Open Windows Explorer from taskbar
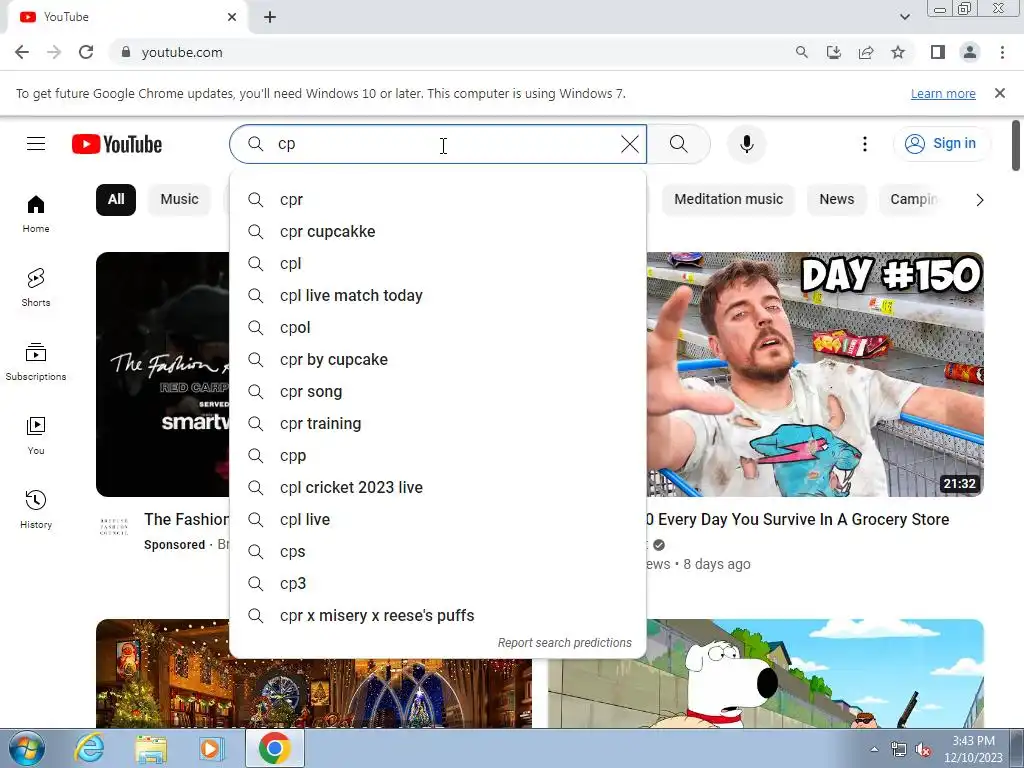The width and height of the screenshot is (1024, 768). pos(152,748)
